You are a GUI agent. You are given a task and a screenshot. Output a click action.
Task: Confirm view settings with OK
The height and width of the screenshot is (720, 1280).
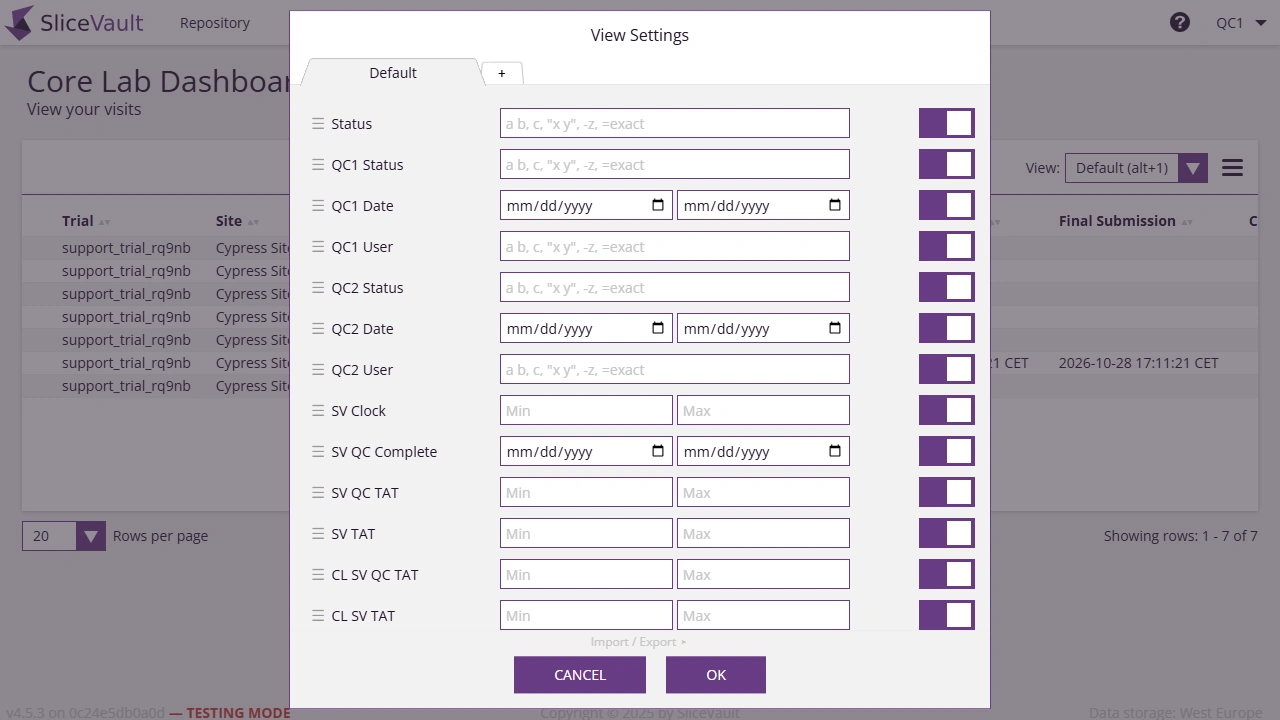[716, 675]
